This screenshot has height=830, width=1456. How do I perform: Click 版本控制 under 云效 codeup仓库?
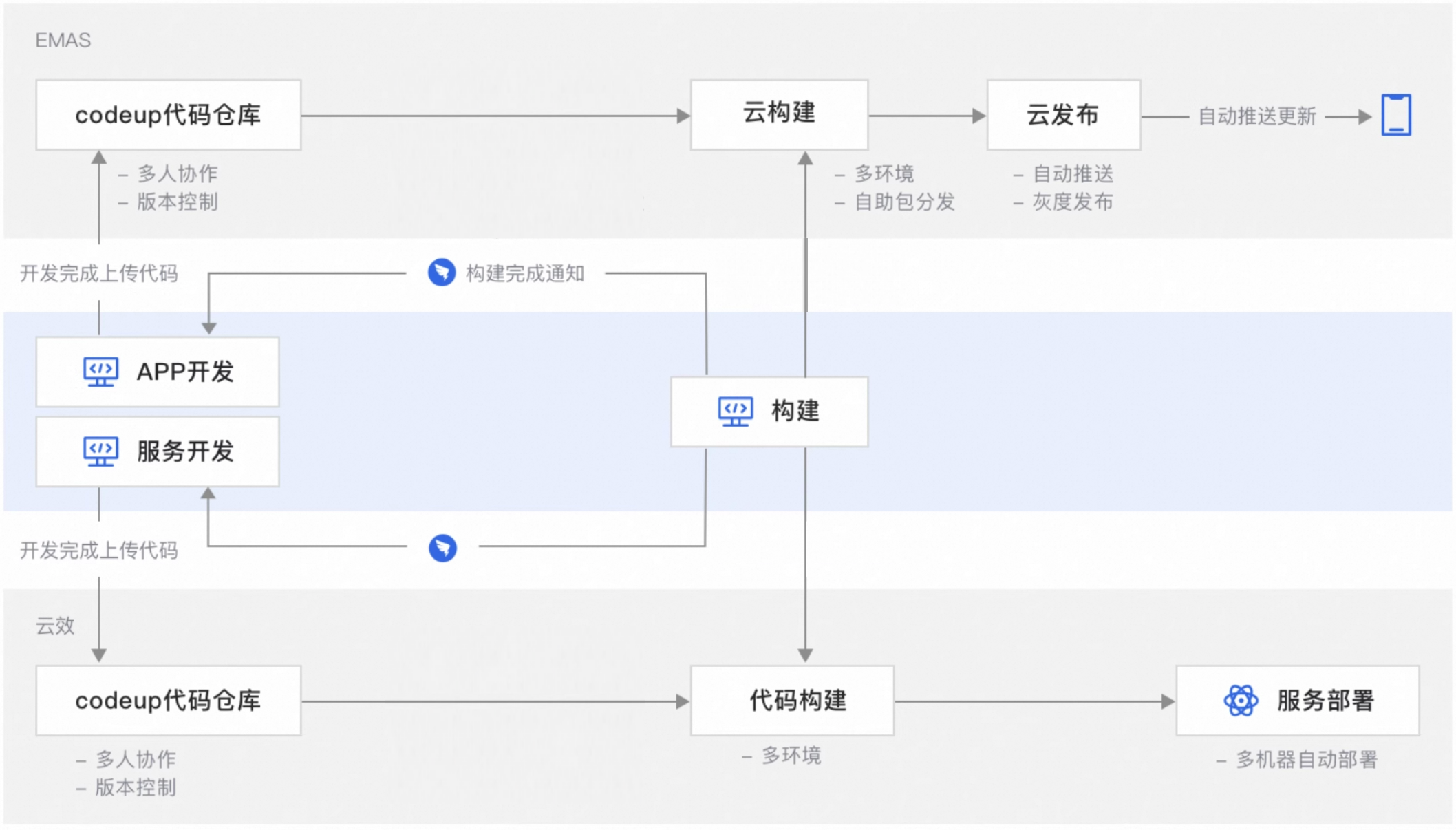pyautogui.click(x=136, y=787)
